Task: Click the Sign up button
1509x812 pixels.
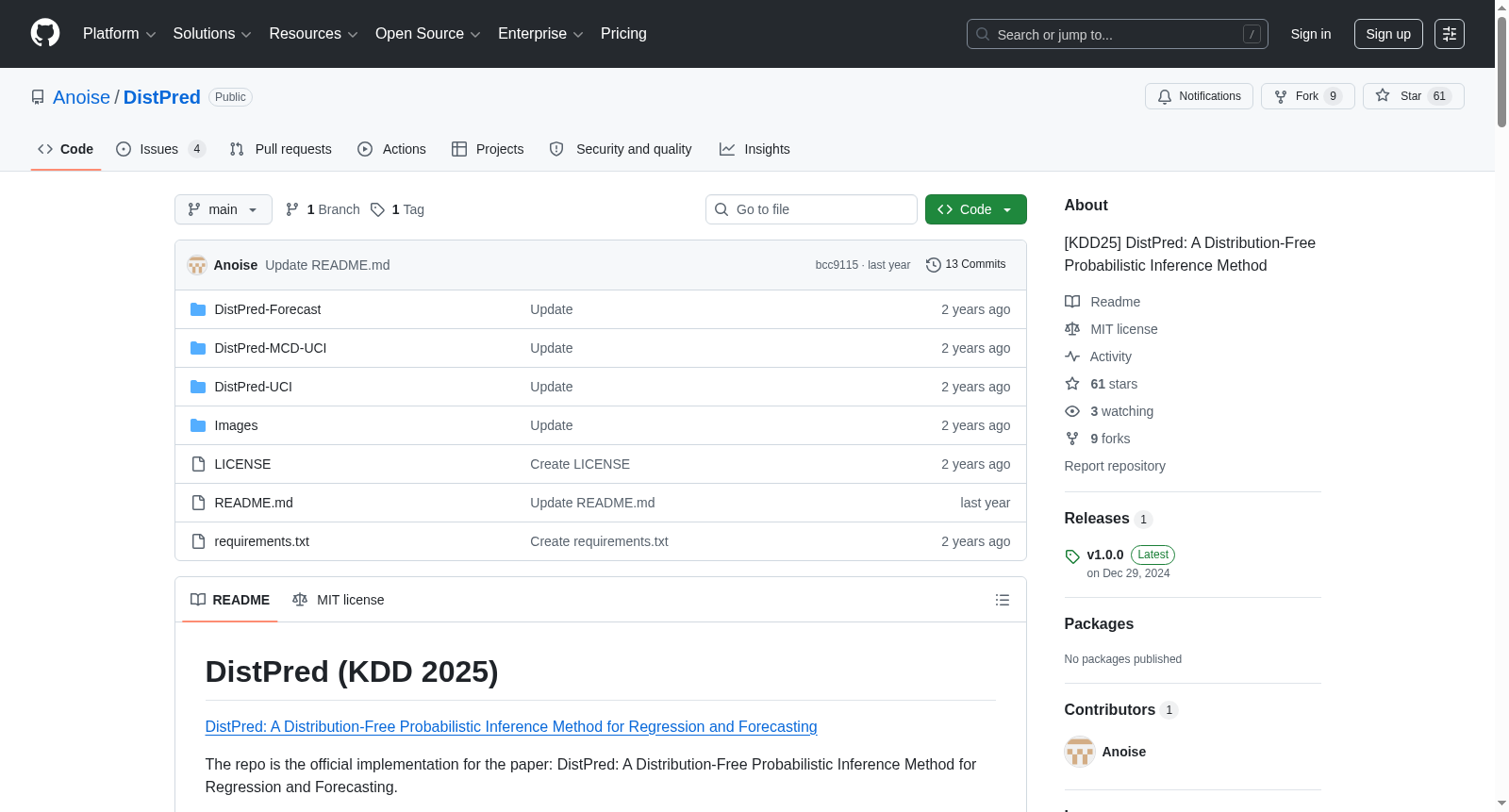Action: click(x=1388, y=34)
